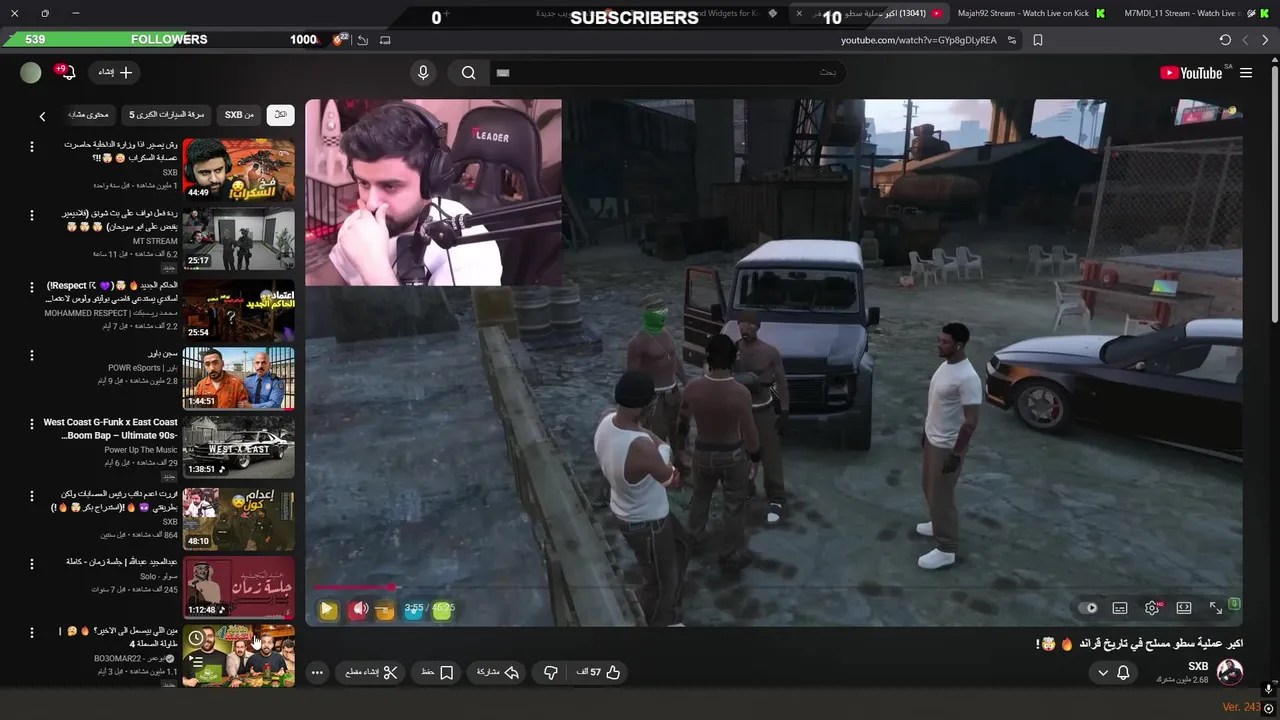Like the video (57 ألف)
This screenshot has height=720, width=1280.
pyautogui.click(x=599, y=673)
